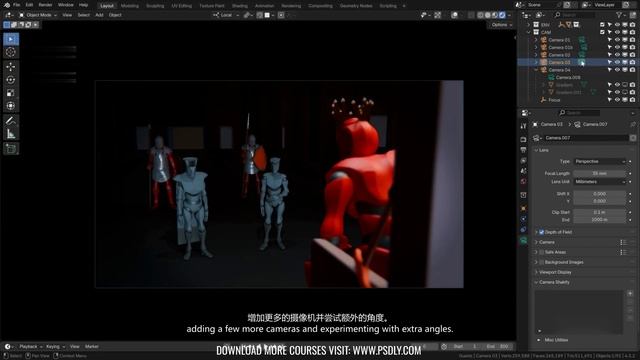This screenshot has height=360, width=640.
Task: Open the timeline Playback menu
Action: 31,347
